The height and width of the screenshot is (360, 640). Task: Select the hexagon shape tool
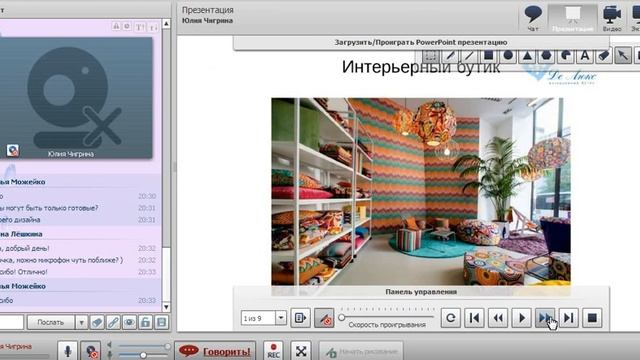click(x=547, y=56)
